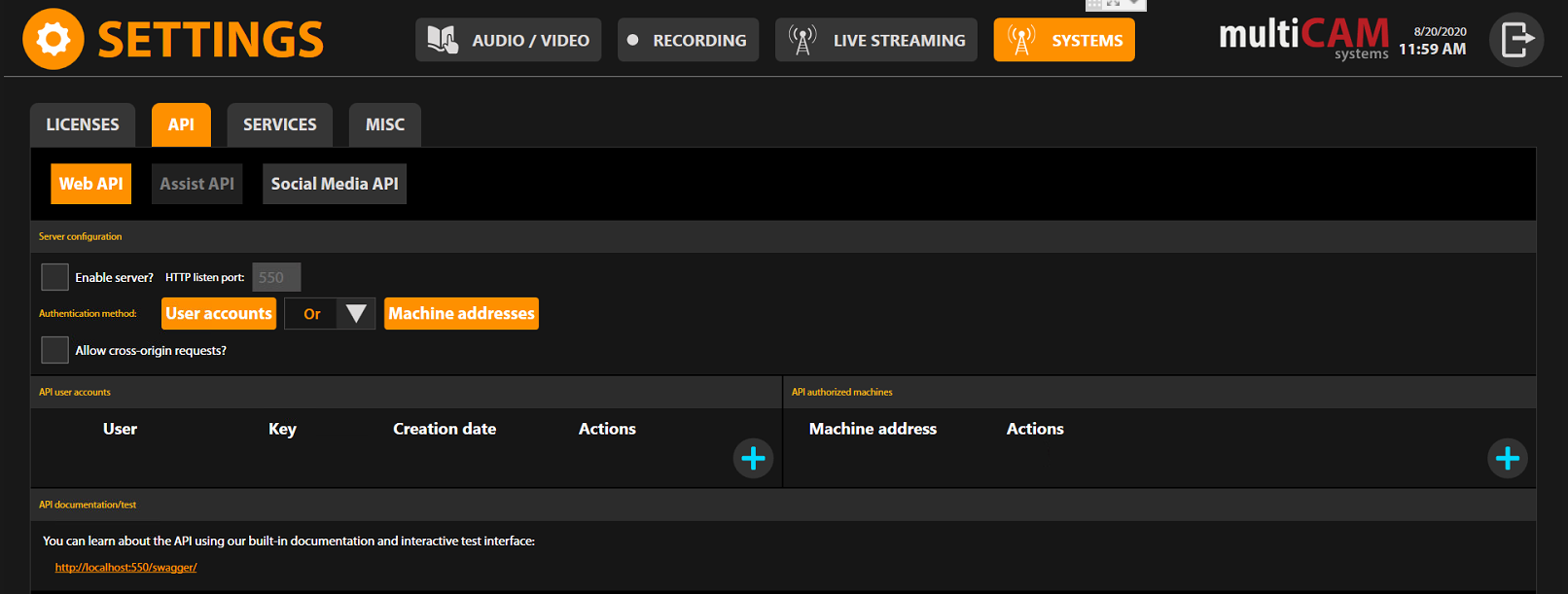Switch to the Services tab
1568x594 pixels.
tap(279, 124)
